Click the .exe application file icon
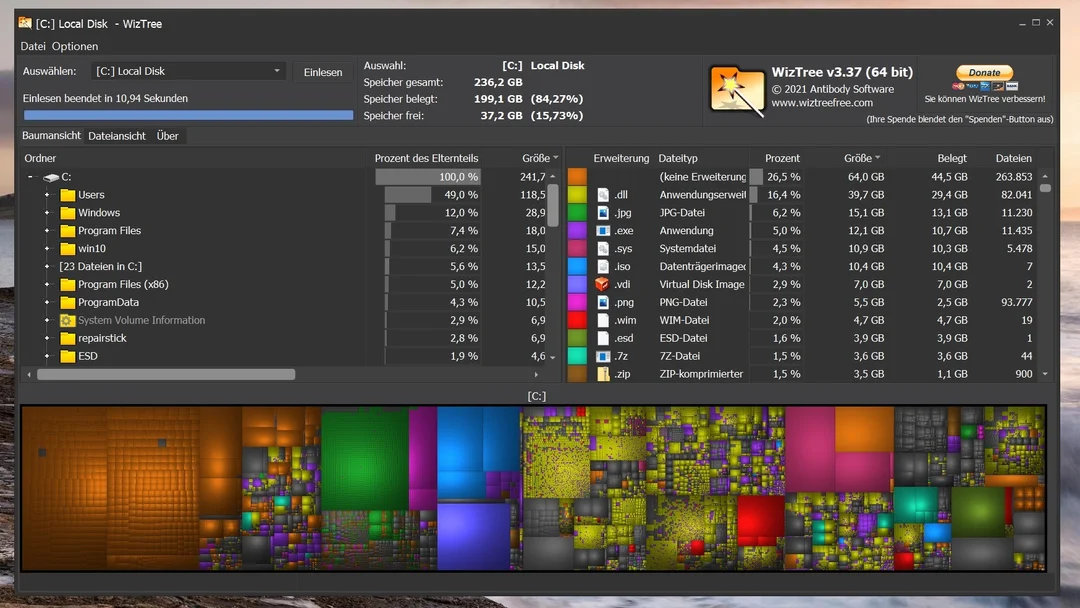1080x608 pixels. pyautogui.click(x=603, y=231)
